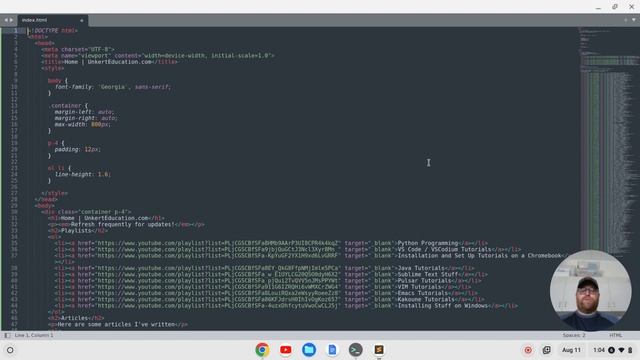
Task: Click the title text Home | UnkertEducation.com
Action: tap(108, 62)
